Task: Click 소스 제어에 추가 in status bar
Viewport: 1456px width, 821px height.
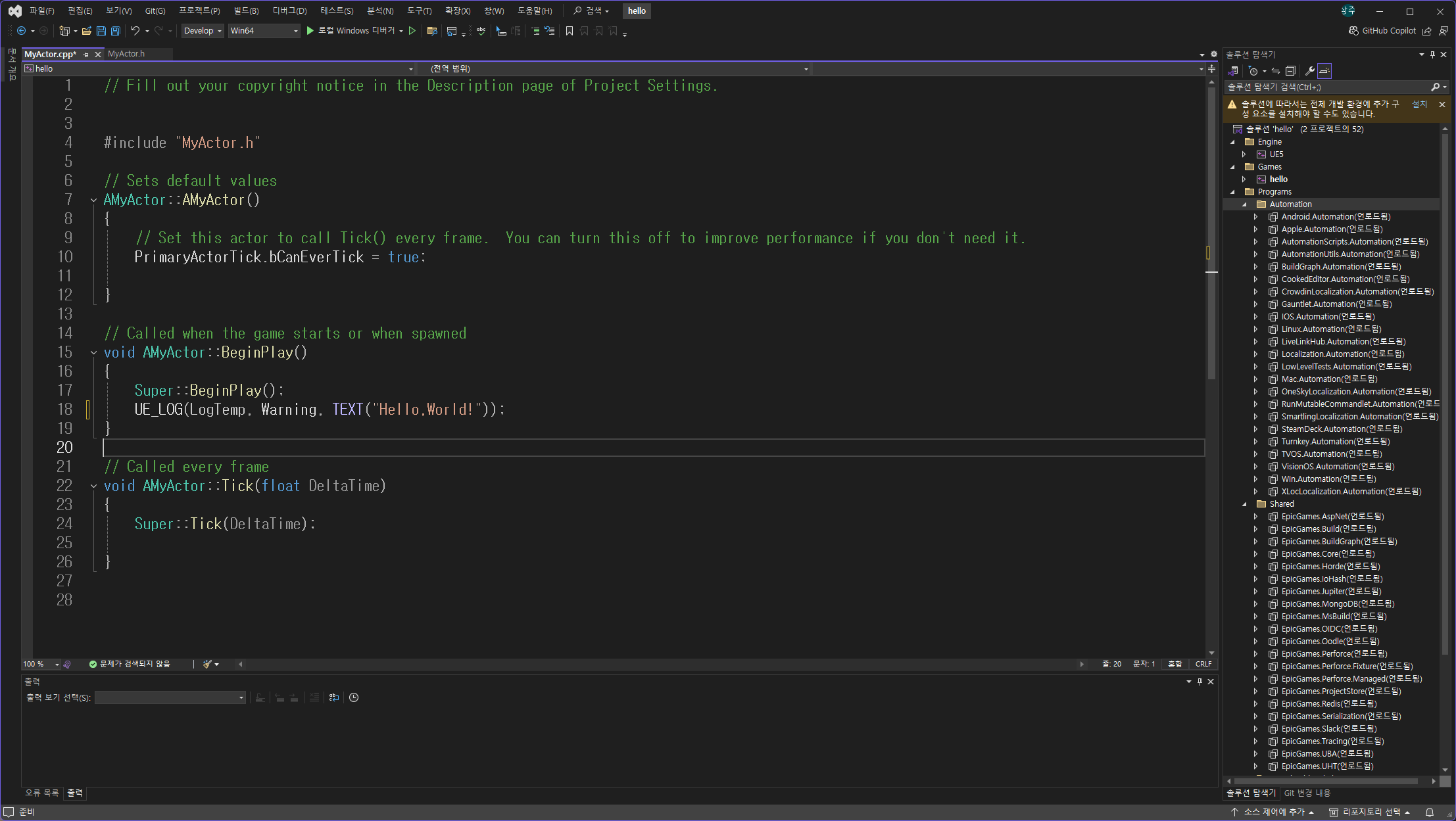Action: pos(1273,812)
